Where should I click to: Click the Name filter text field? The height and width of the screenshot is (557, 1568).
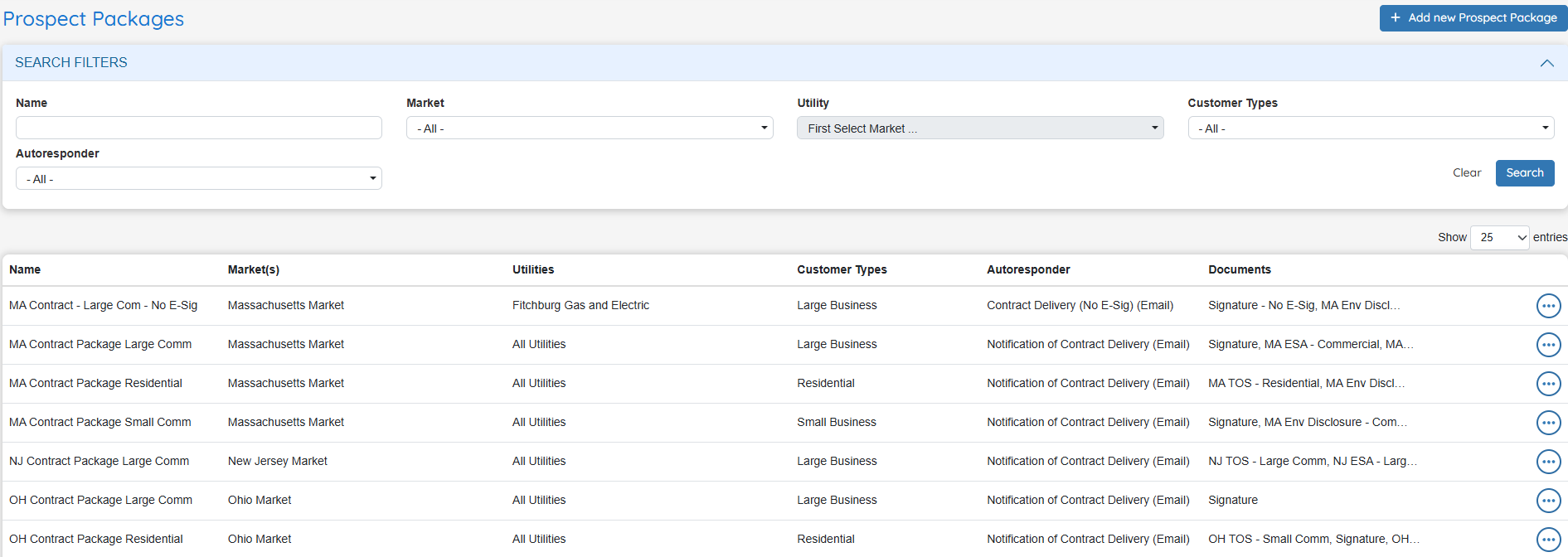tap(199, 128)
